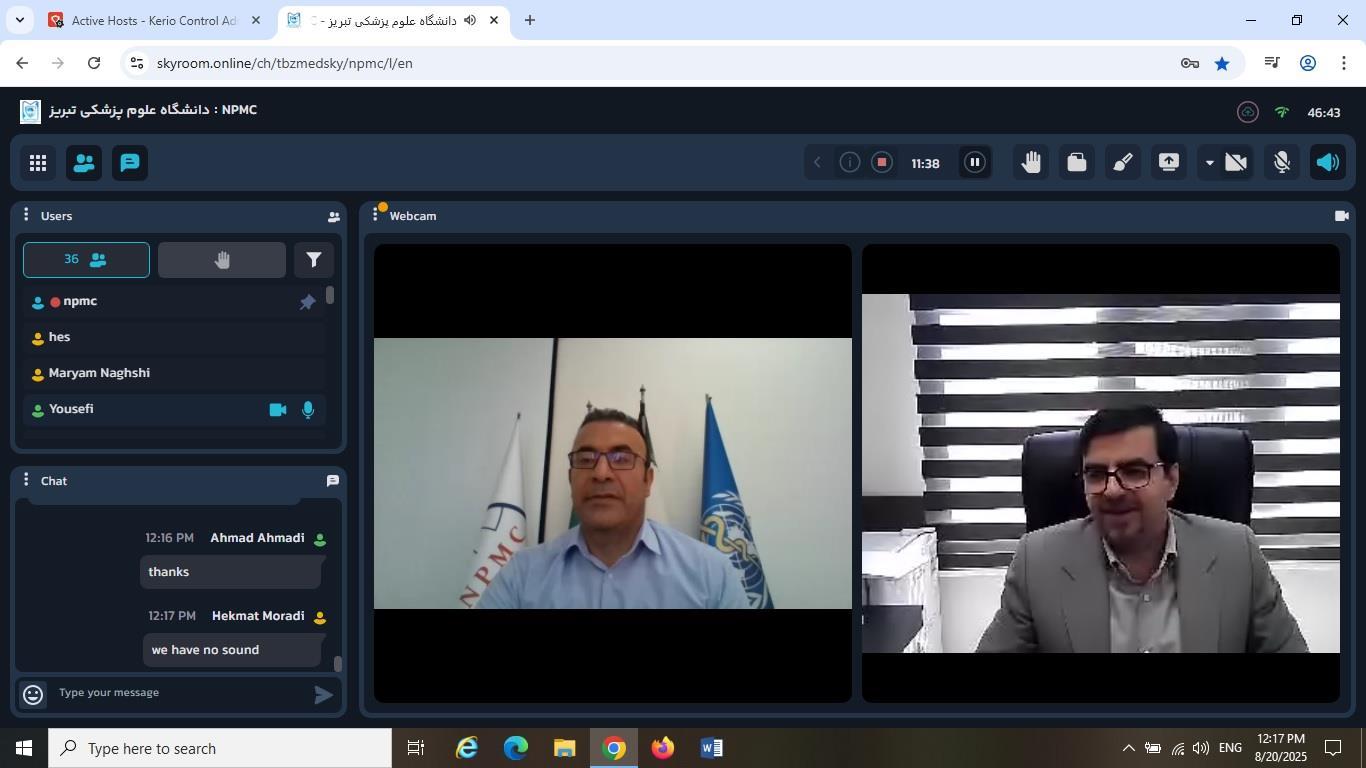Open the apps grid menu

coord(38,163)
